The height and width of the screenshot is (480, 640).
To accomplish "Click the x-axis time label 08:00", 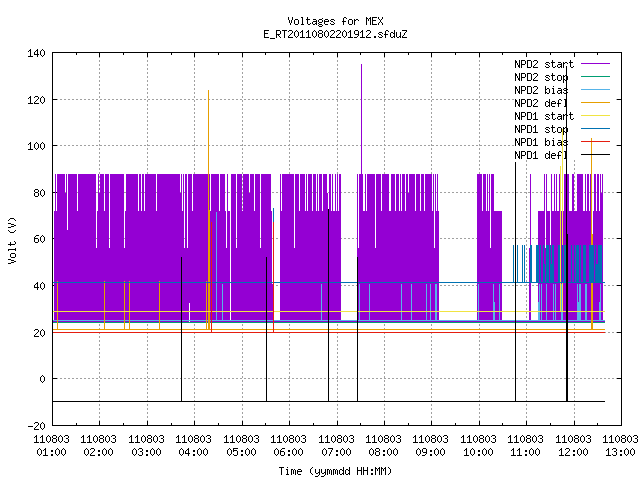I will pyautogui.click(x=383, y=452).
